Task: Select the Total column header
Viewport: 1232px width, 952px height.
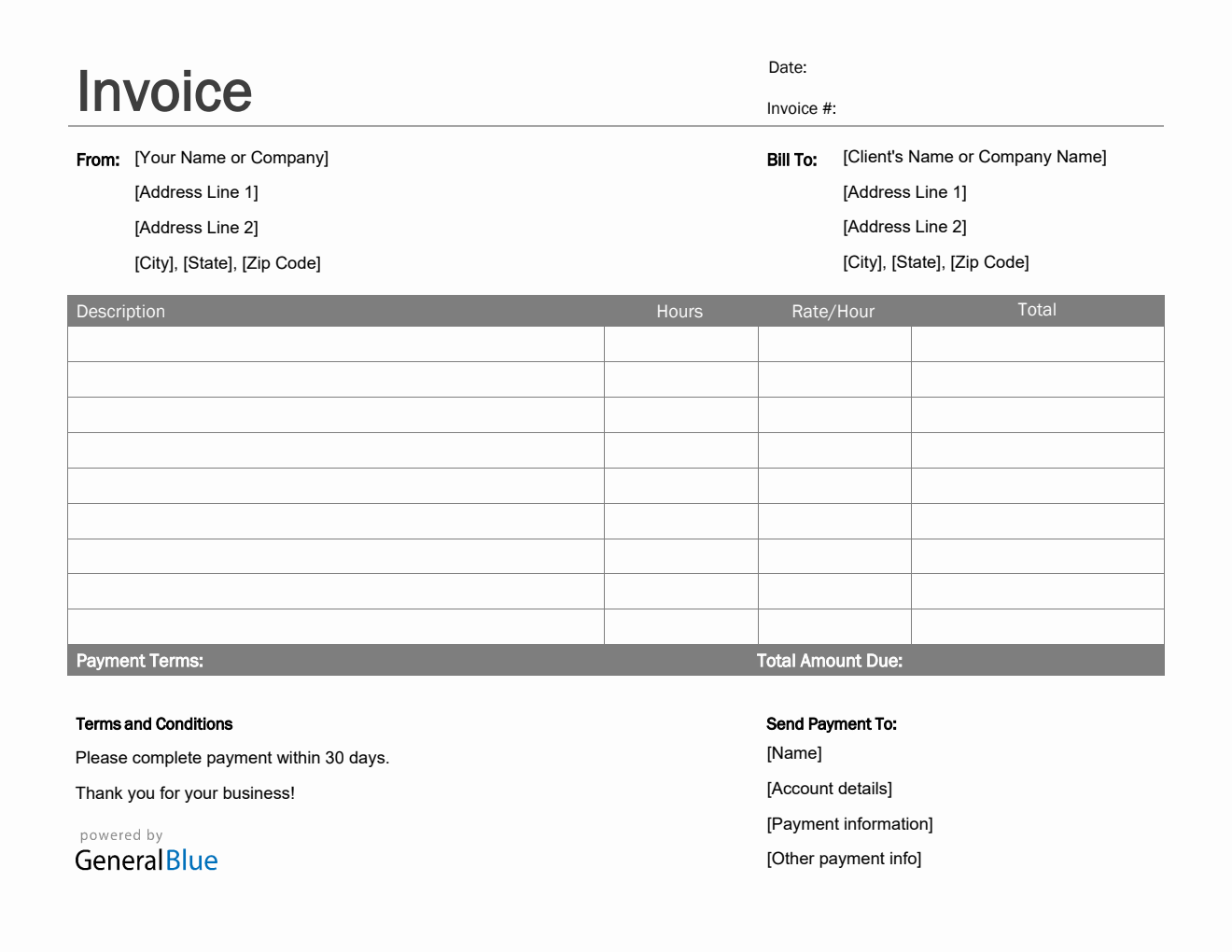Action: pyautogui.click(x=1036, y=309)
